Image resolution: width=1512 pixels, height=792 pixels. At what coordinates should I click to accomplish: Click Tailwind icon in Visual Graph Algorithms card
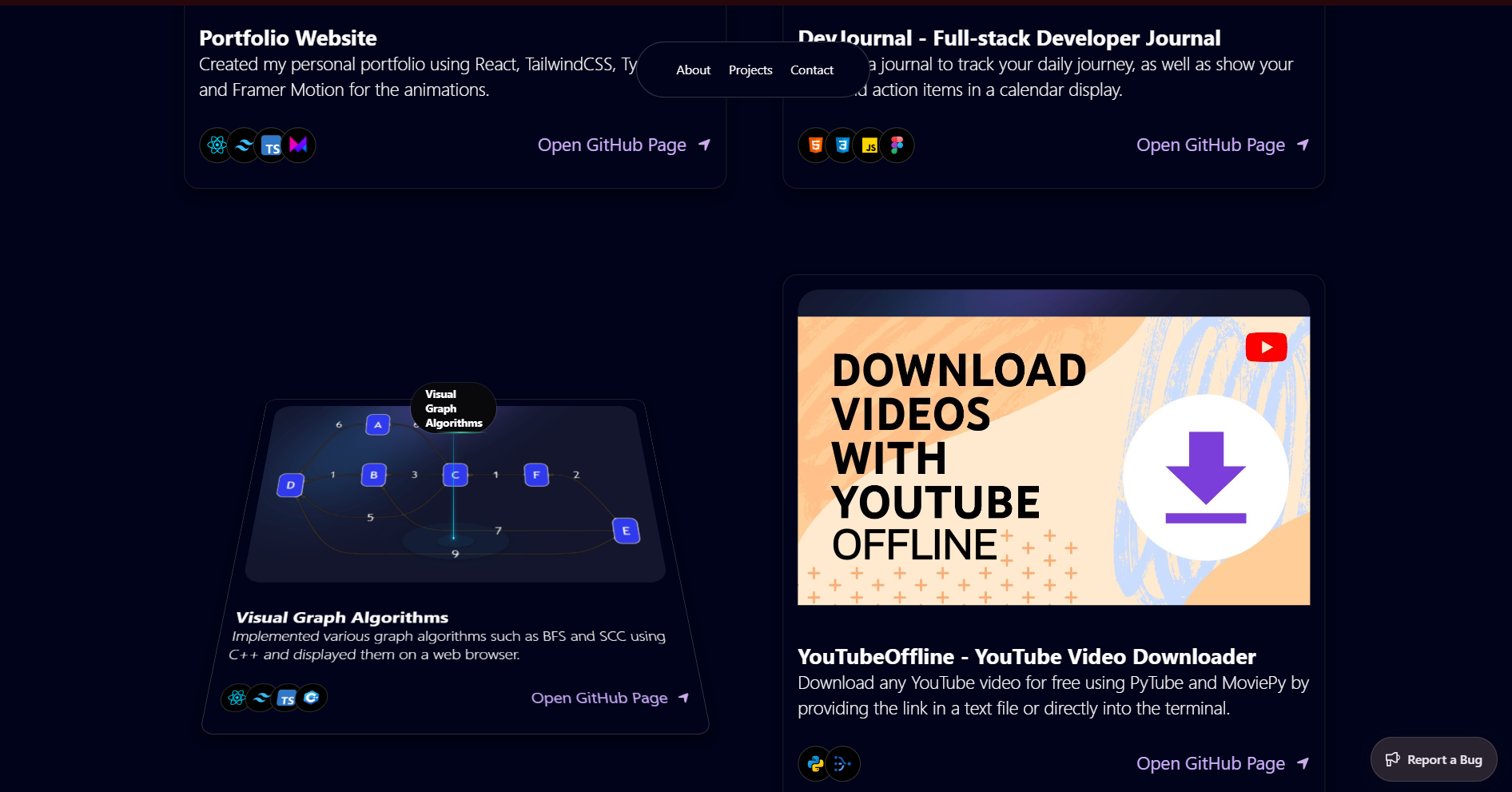261,698
